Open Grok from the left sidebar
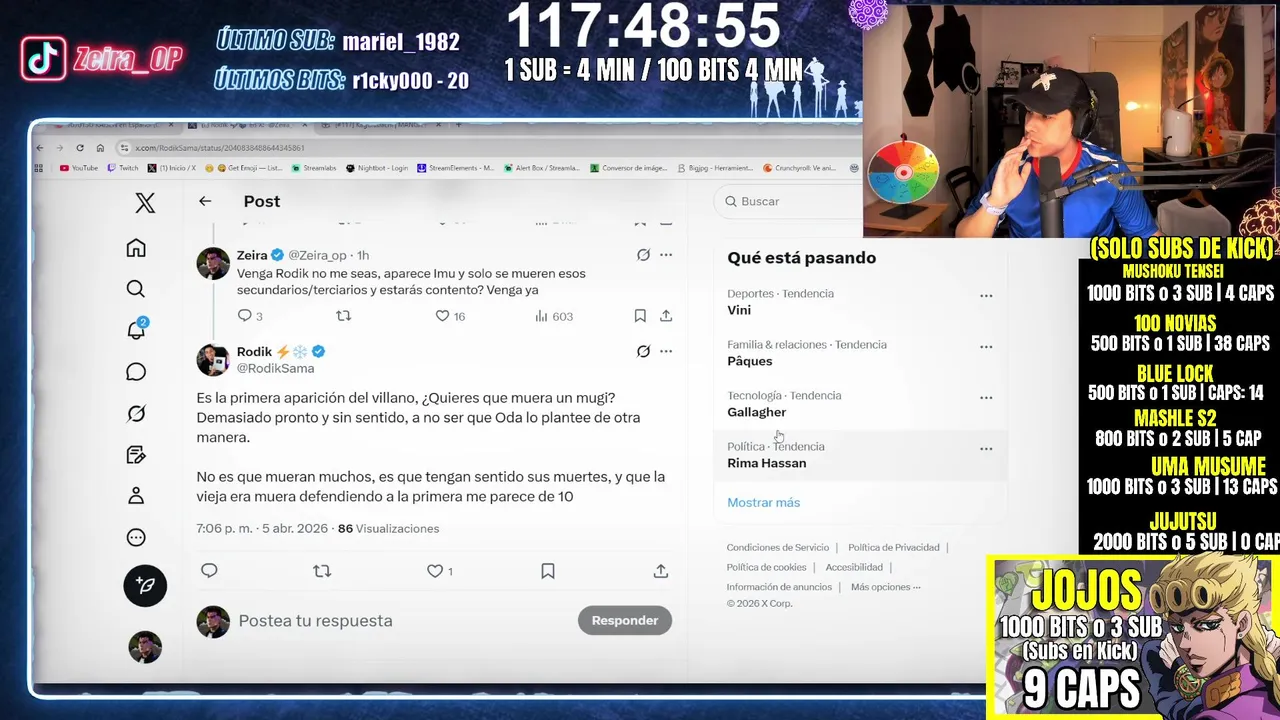1280x720 pixels. click(x=136, y=413)
